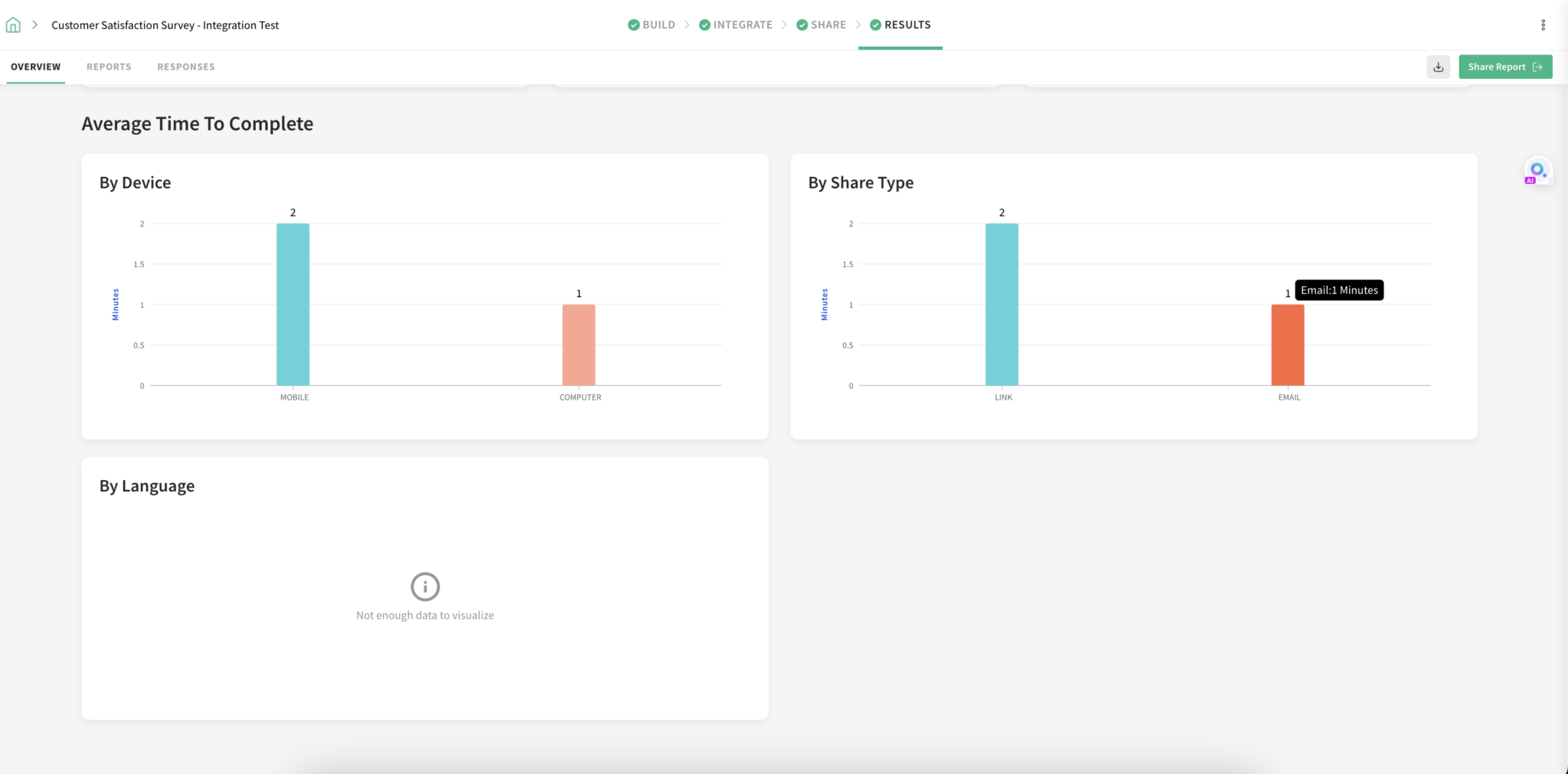Open the RESPONSES tab
Viewport: 1568px width, 774px height.
pyautogui.click(x=186, y=67)
